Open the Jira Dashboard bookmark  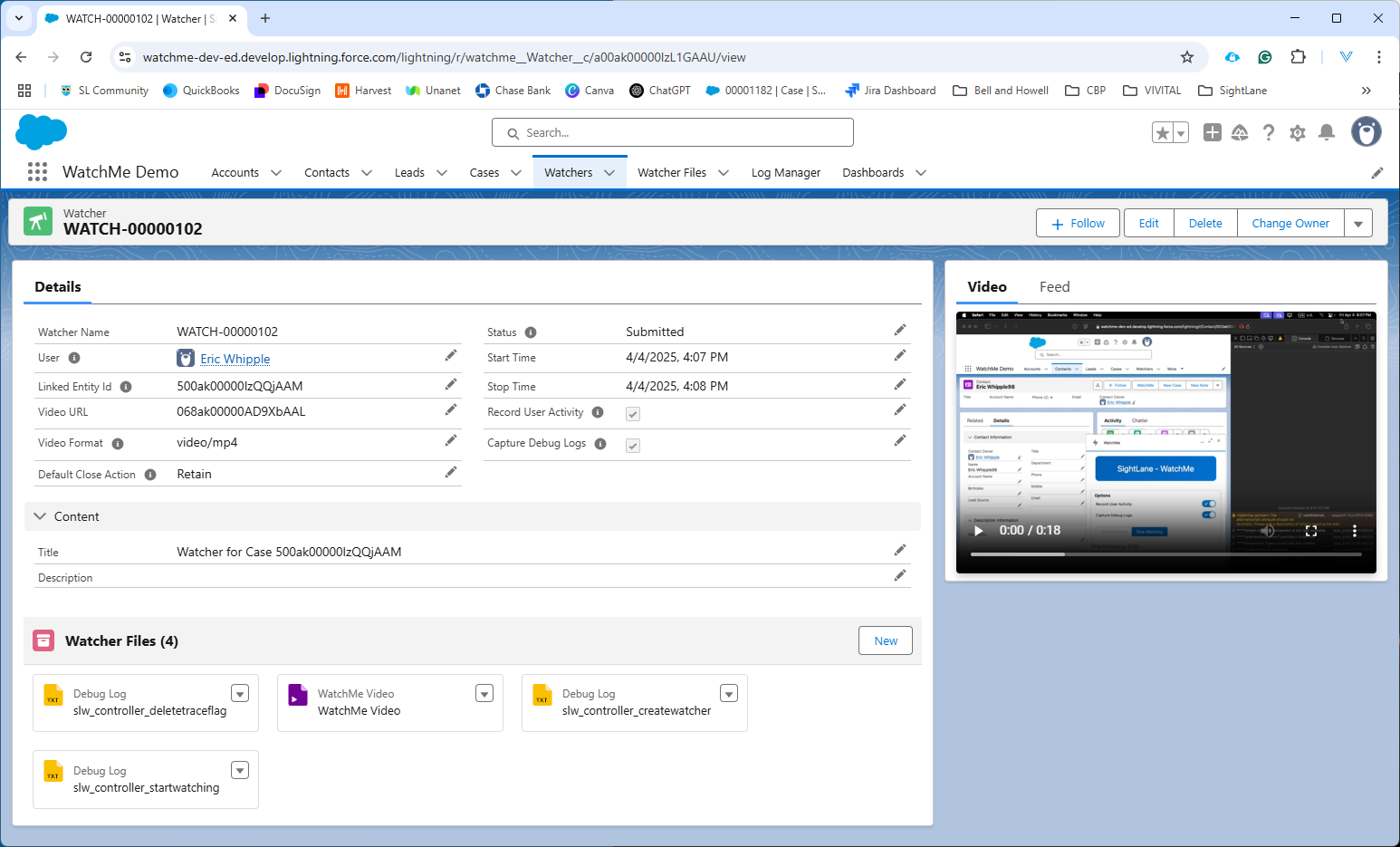pos(890,91)
